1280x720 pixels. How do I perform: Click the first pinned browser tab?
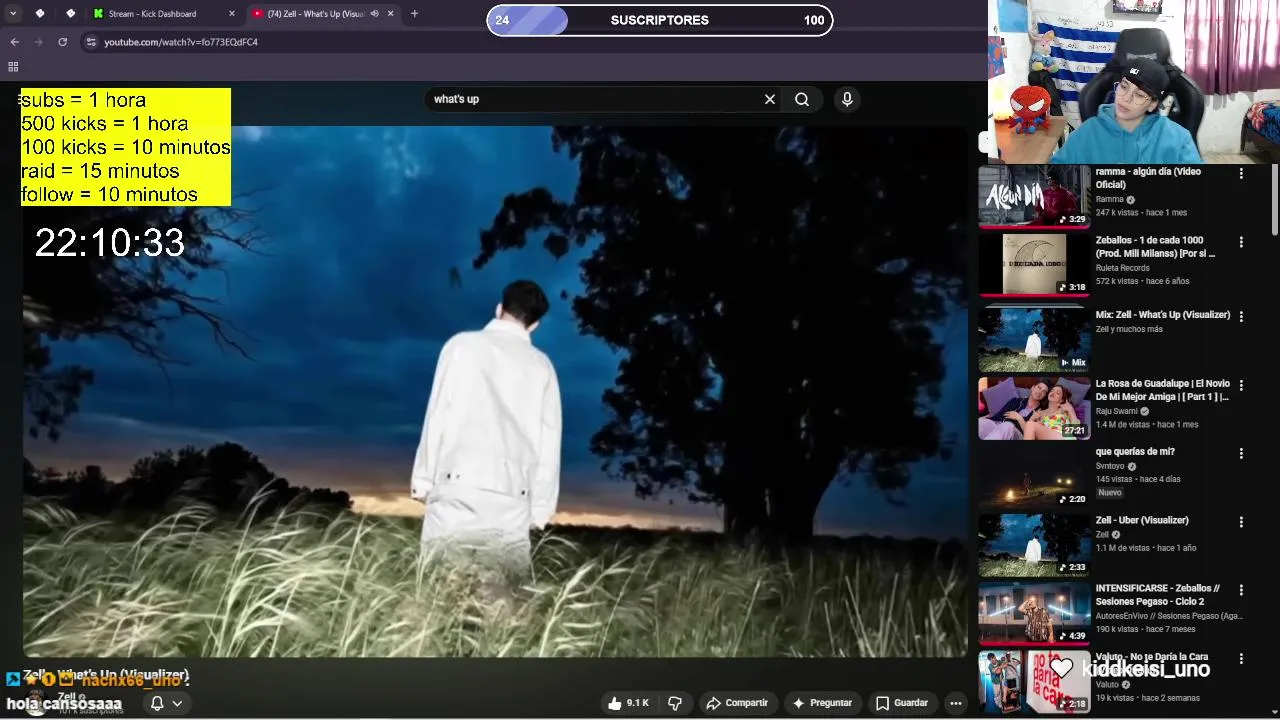coord(40,14)
